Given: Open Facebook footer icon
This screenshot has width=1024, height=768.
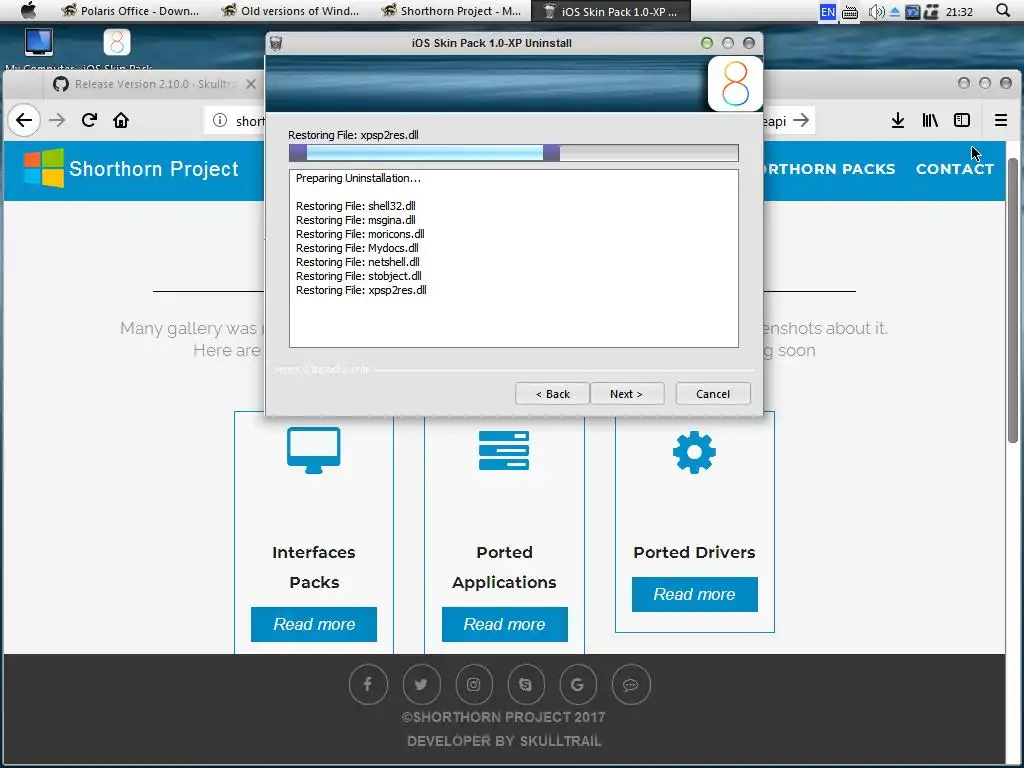Looking at the screenshot, I should coord(368,684).
